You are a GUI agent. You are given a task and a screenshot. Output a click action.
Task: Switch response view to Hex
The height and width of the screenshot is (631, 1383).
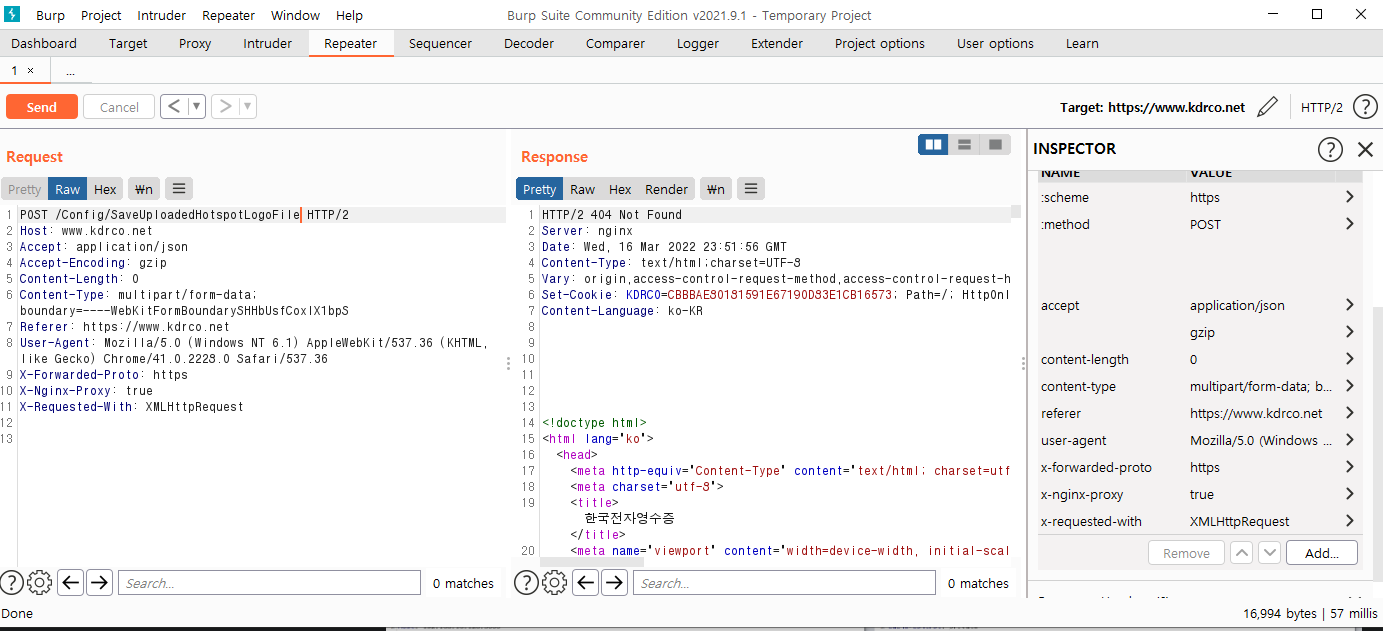click(620, 189)
